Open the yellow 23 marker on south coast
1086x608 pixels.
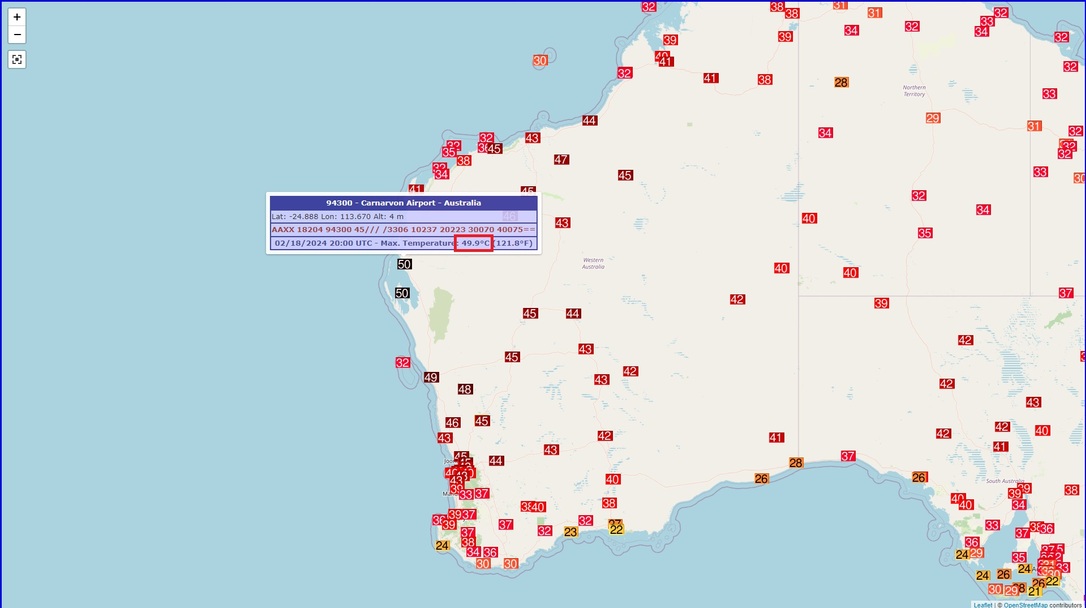click(570, 532)
